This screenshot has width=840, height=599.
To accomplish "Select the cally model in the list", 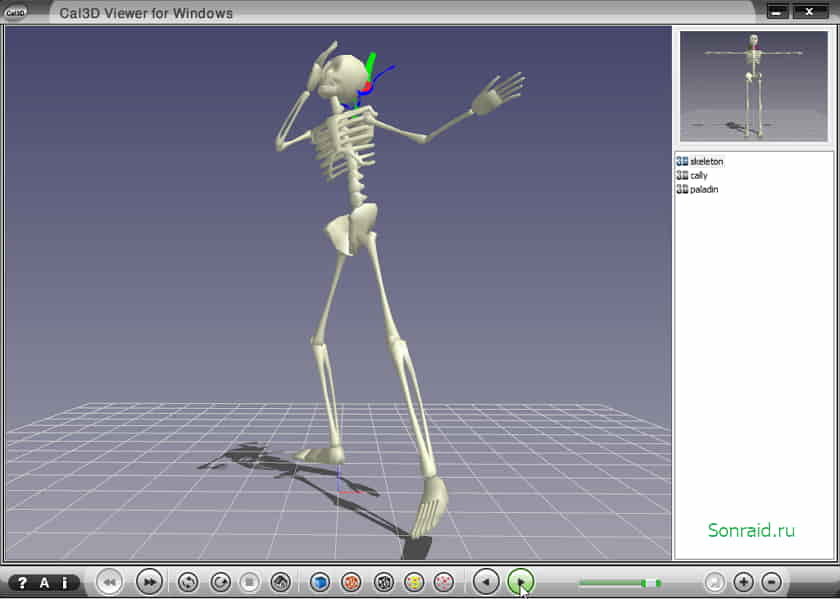I will coord(699,175).
